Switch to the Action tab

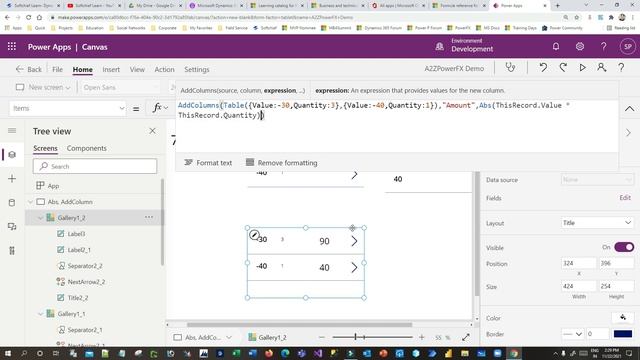(x=164, y=69)
